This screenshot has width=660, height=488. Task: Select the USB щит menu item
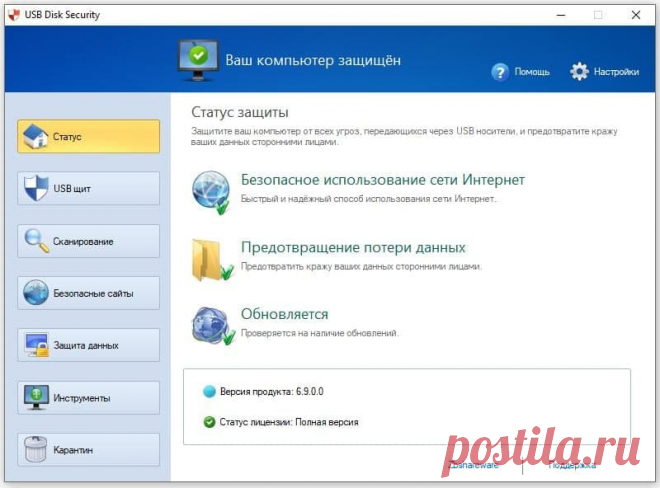click(88, 188)
